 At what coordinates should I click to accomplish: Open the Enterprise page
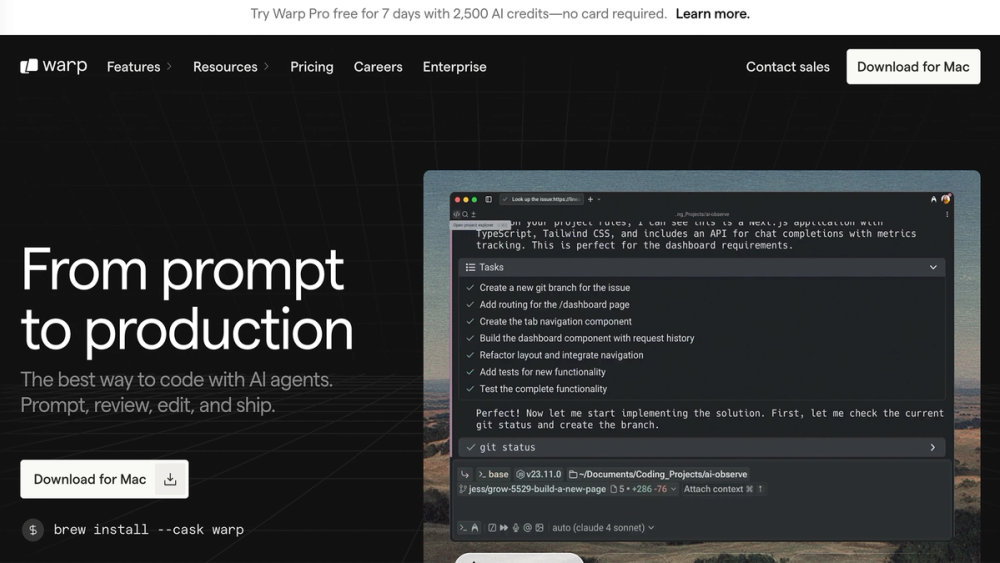coord(455,66)
